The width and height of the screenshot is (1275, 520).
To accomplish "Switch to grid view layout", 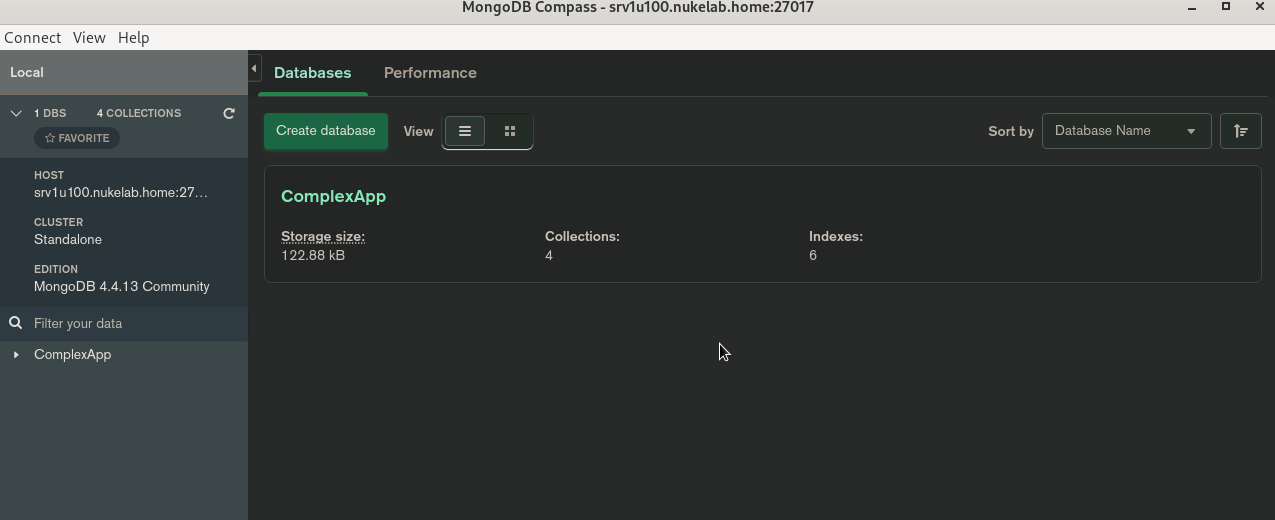I will tap(510, 131).
